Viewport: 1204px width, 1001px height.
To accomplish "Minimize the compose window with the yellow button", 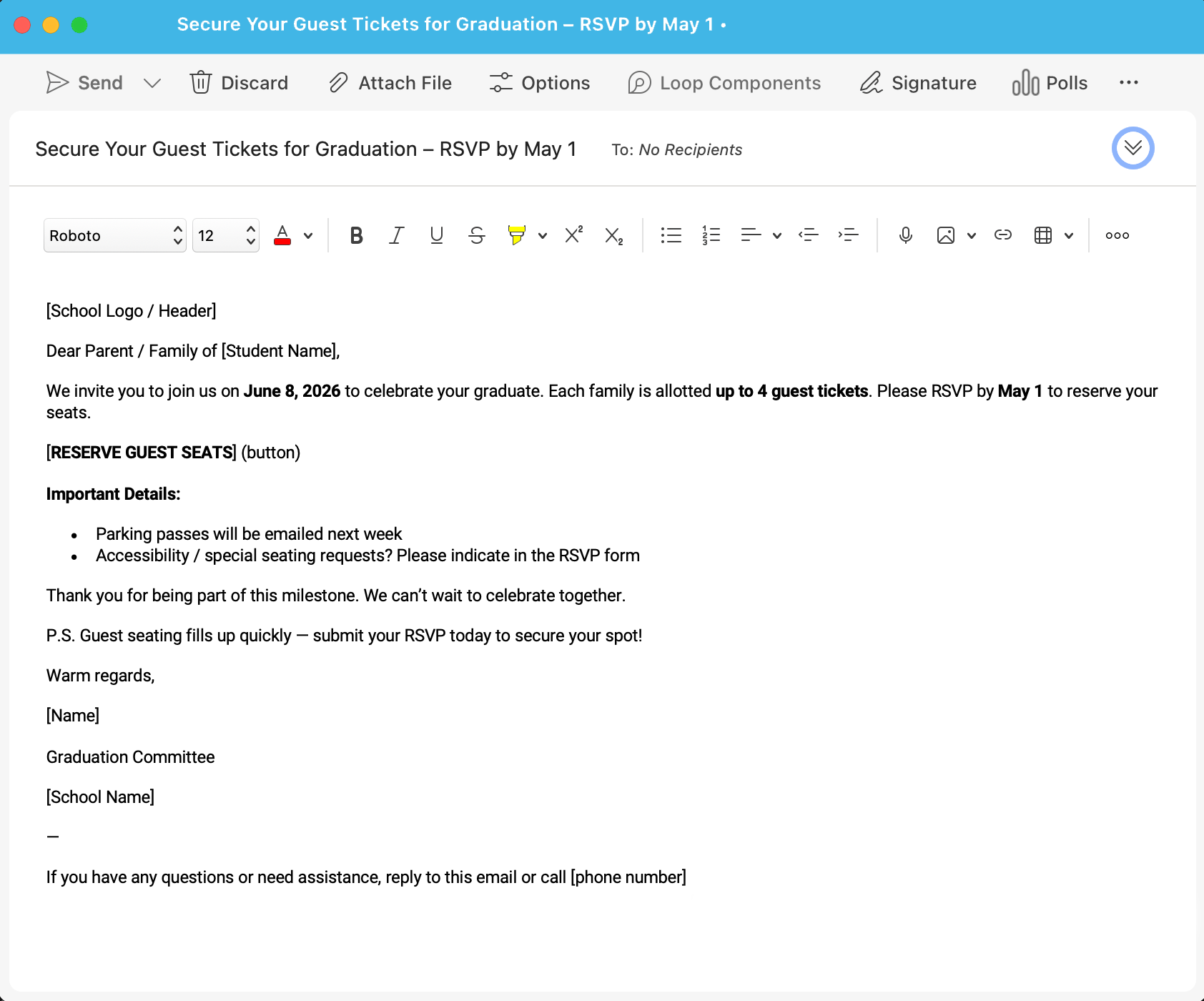I will coord(51,25).
